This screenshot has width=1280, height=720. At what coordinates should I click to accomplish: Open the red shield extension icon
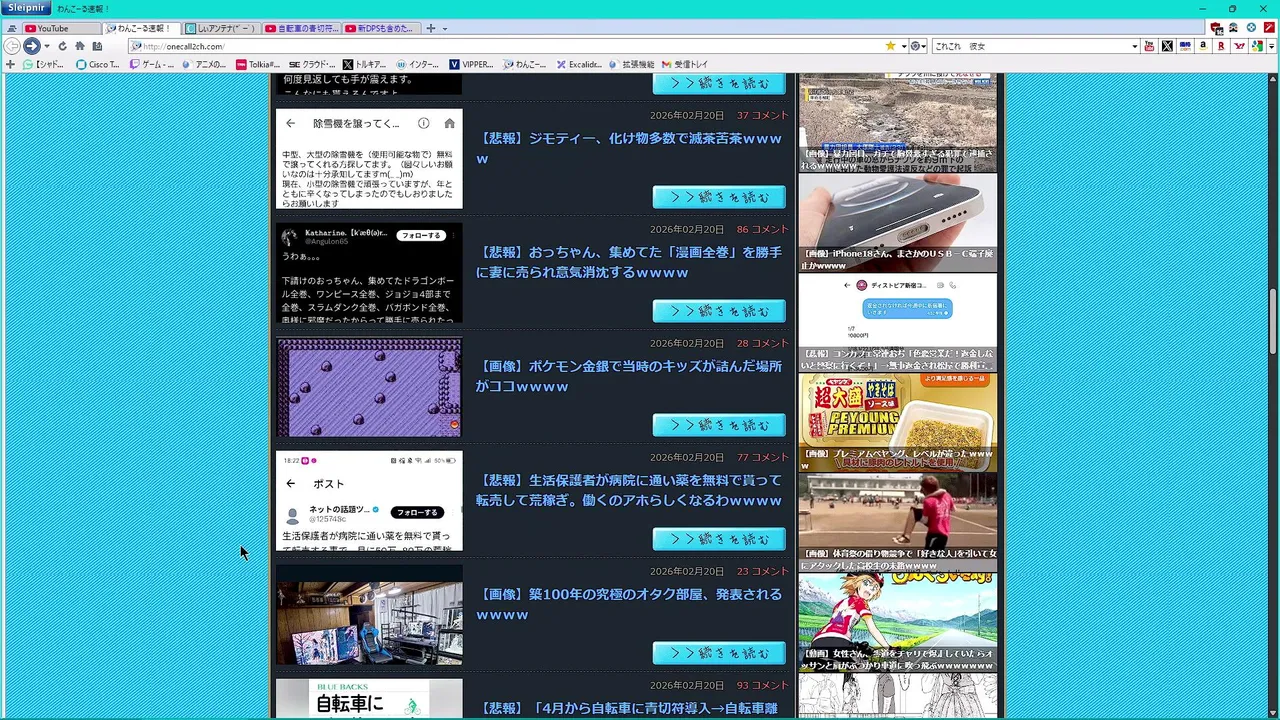(x=1217, y=28)
